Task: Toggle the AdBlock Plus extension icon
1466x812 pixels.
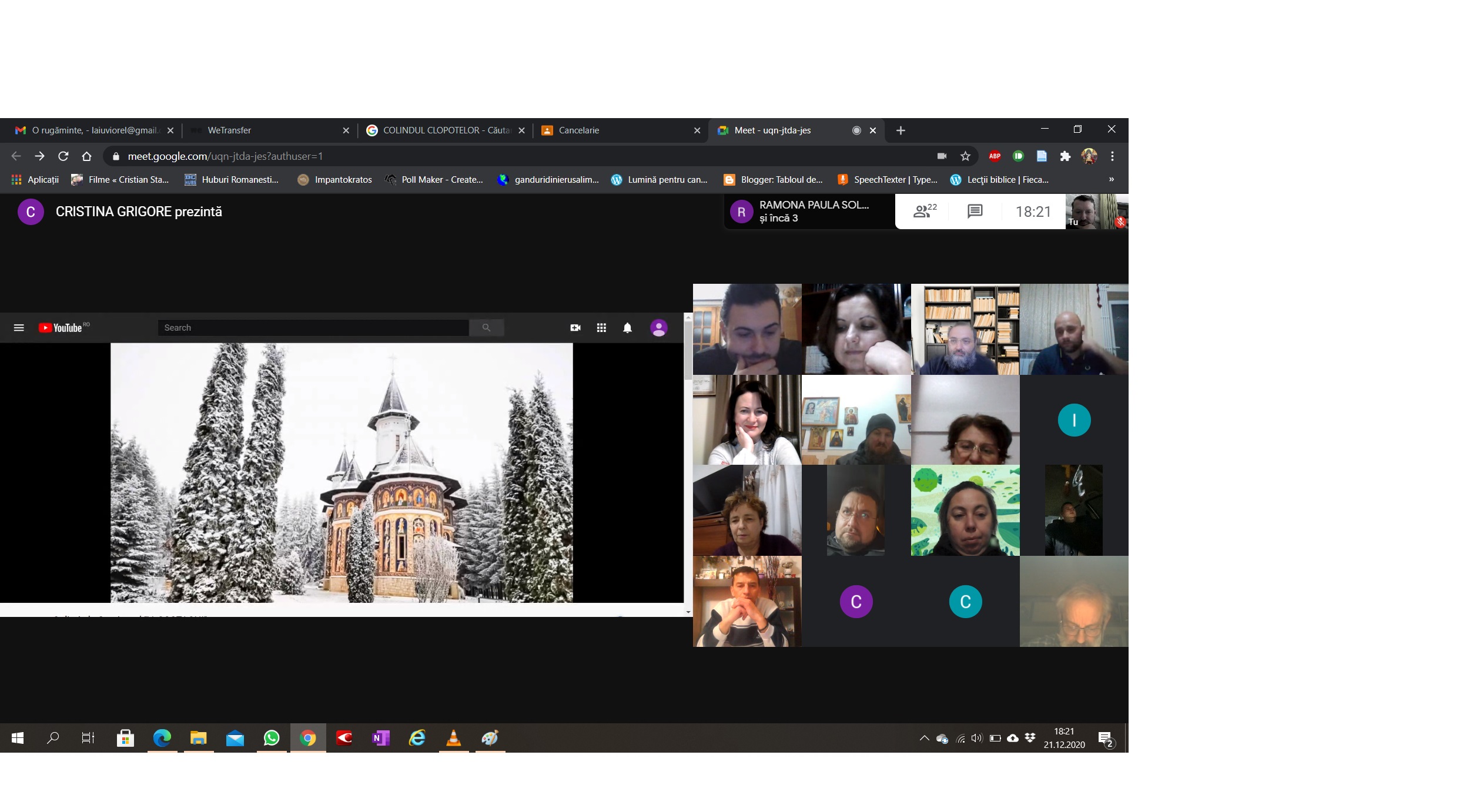Action: coord(995,156)
